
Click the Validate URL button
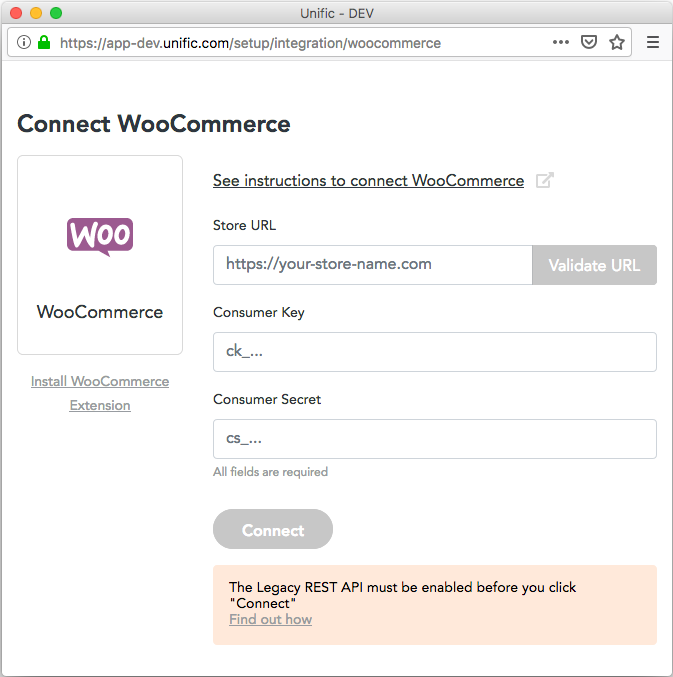[x=594, y=265]
